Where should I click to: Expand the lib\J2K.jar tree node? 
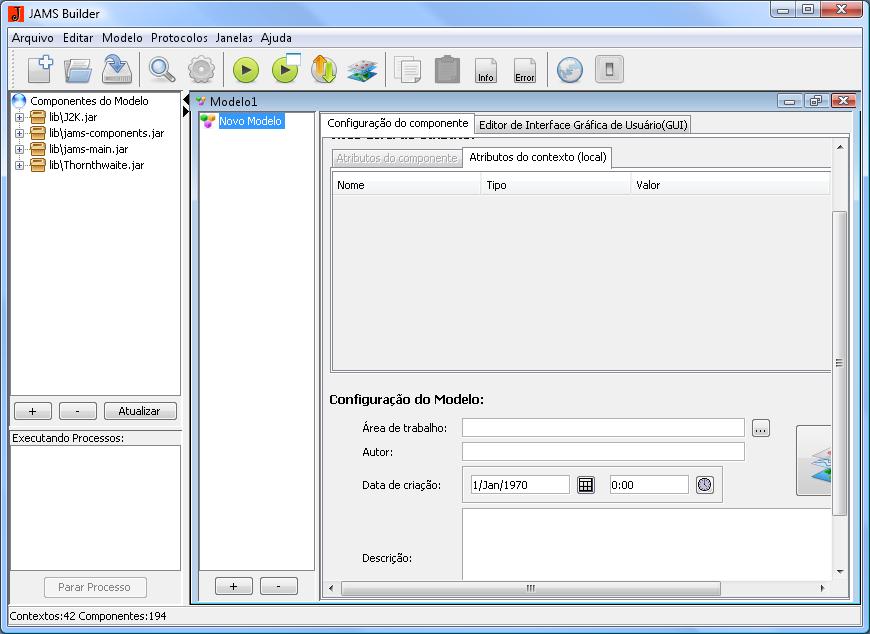coord(19,117)
